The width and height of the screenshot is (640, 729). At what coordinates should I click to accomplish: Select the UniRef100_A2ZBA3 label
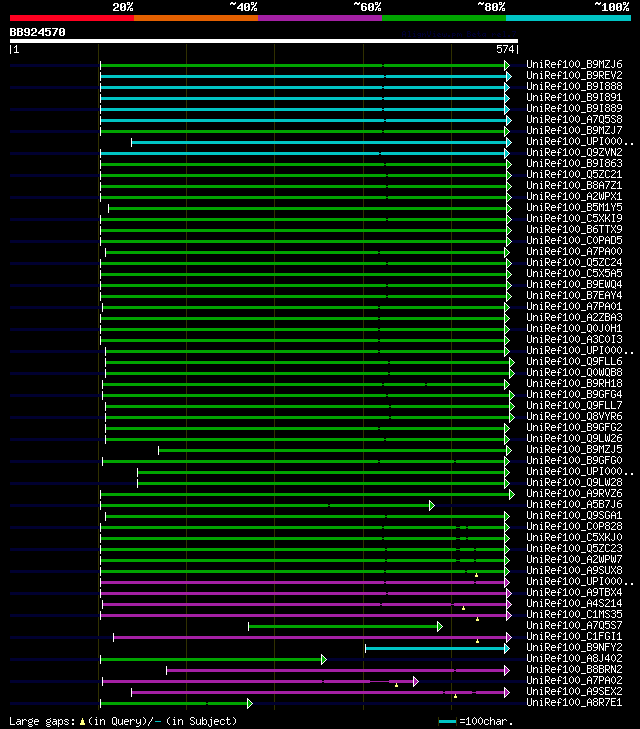coord(574,318)
